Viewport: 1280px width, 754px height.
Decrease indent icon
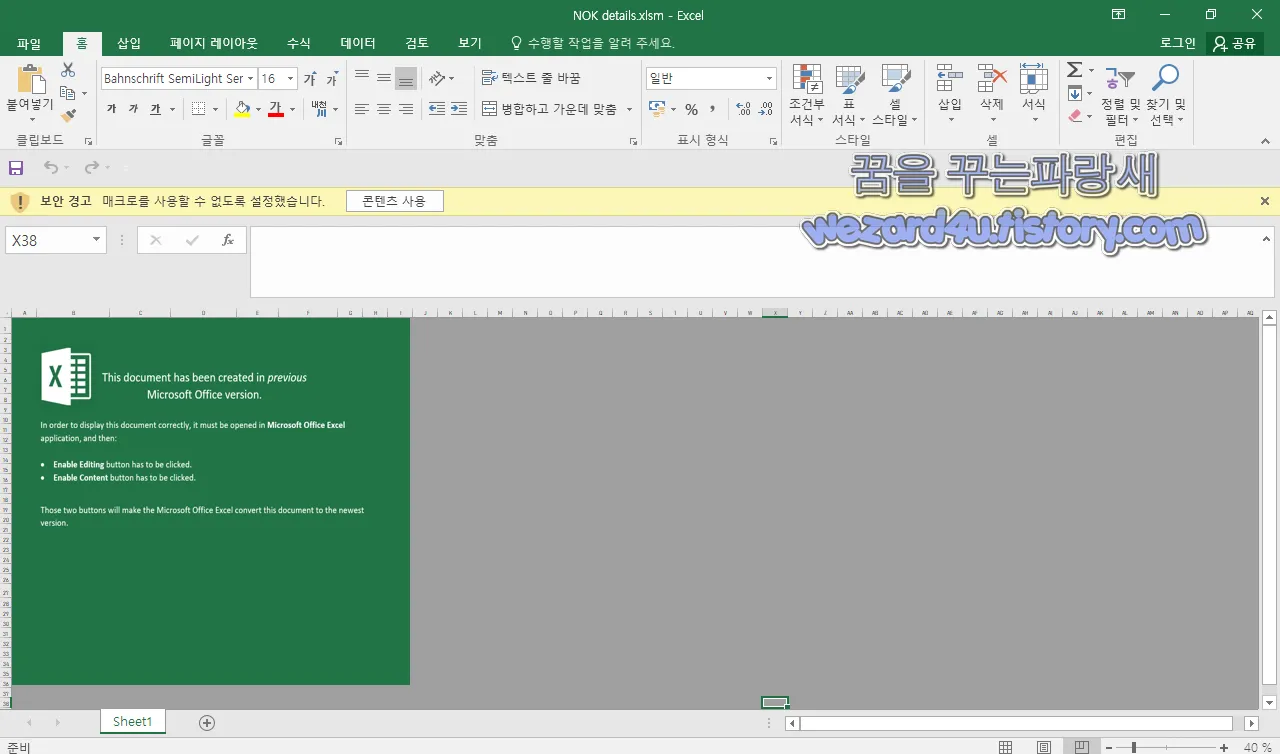pyautogui.click(x=437, y=109)
